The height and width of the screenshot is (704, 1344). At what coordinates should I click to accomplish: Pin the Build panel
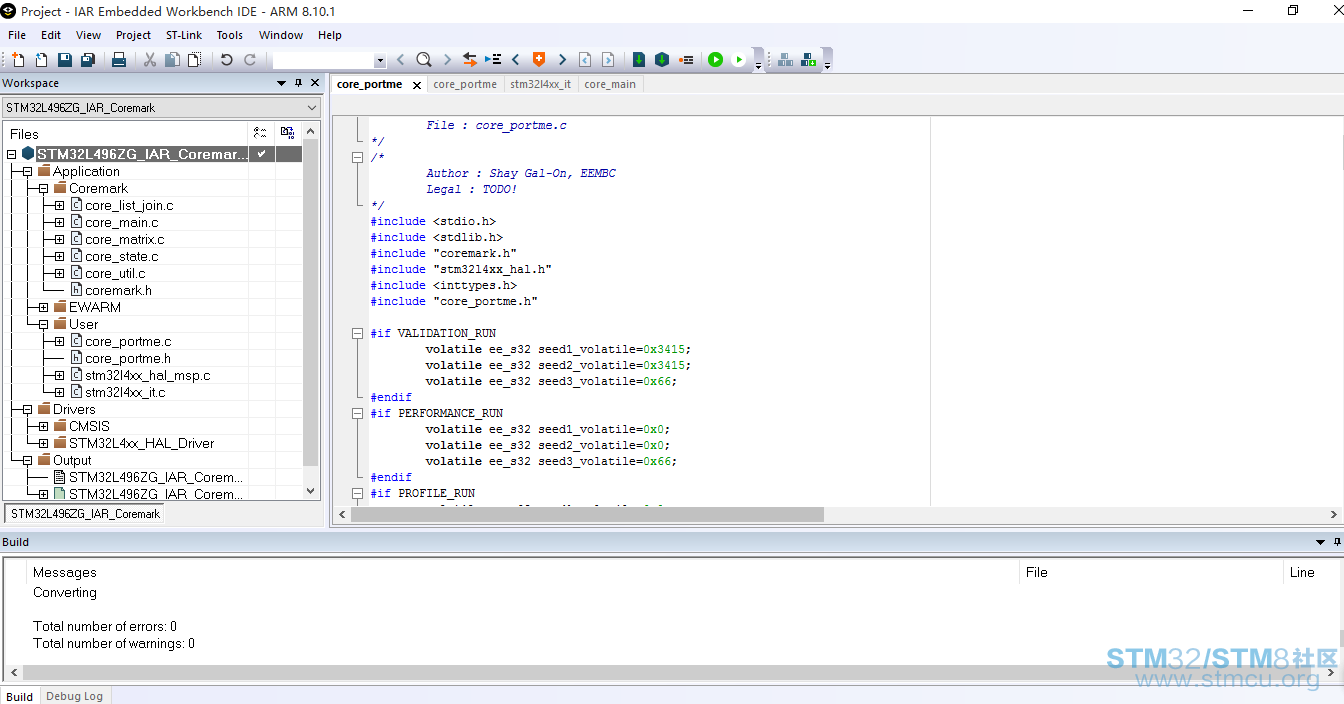point(1337,542)
